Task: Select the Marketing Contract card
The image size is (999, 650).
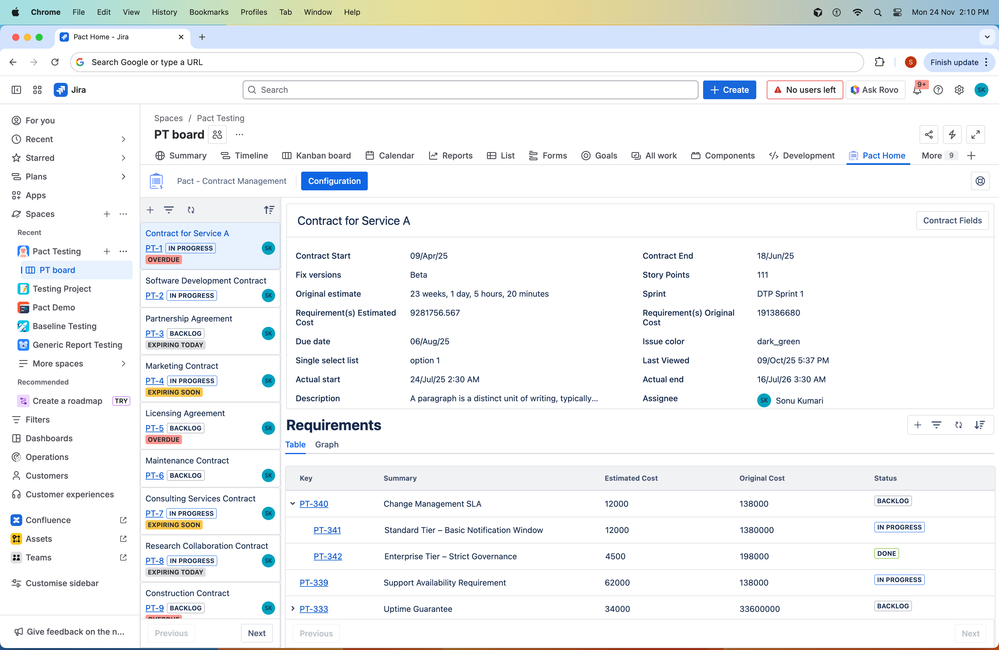Action: tap(210, 379)
